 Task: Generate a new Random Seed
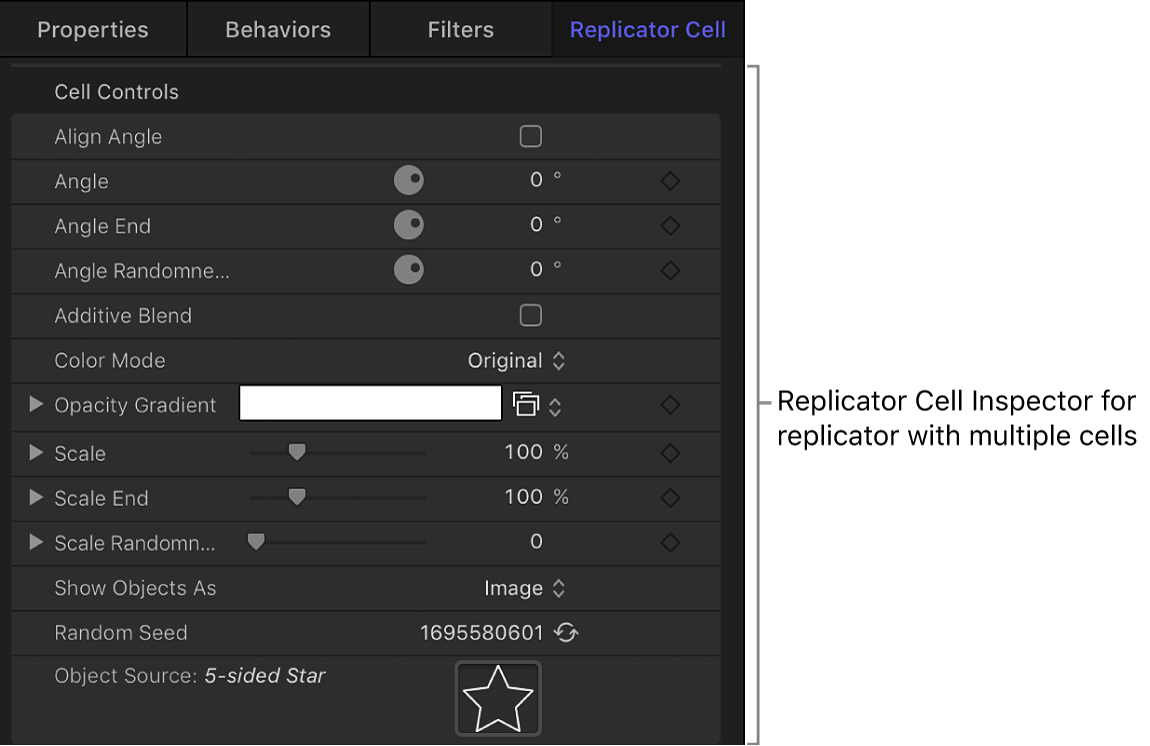point(566,633)
